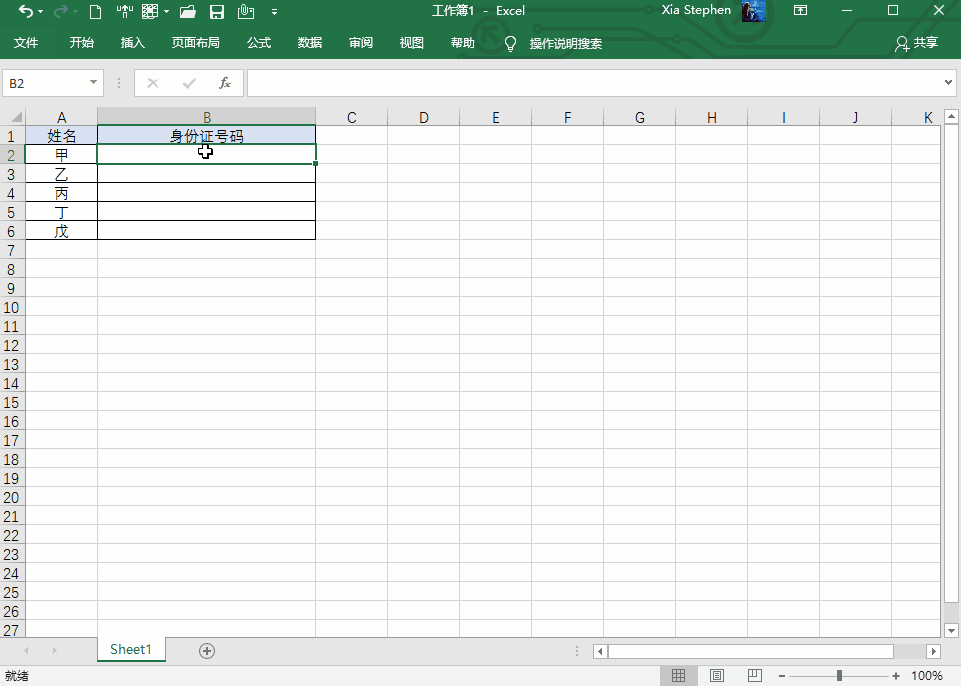Switch to the 开始 ribbon tab
961x686 pixels.
pyautogui.click(x=82, y=42)
